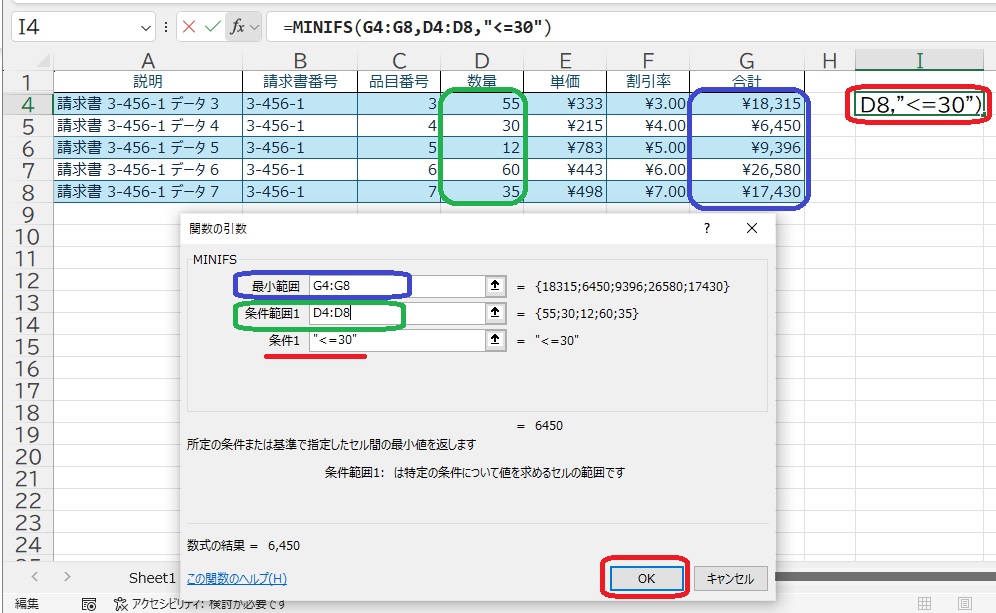Viewport: 996px width, 613px height.
Task: Click the accessibility checker icon in status bar
Action: 121,603
